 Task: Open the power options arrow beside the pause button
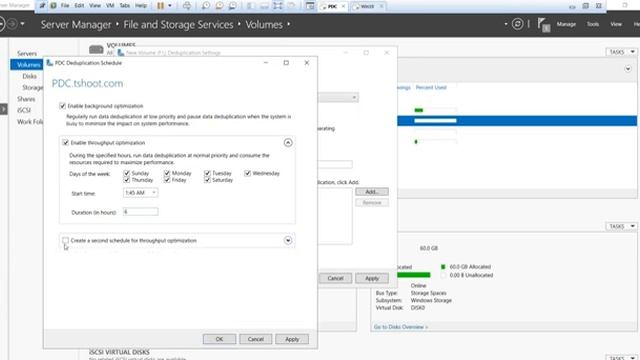(x=170, y=6)
